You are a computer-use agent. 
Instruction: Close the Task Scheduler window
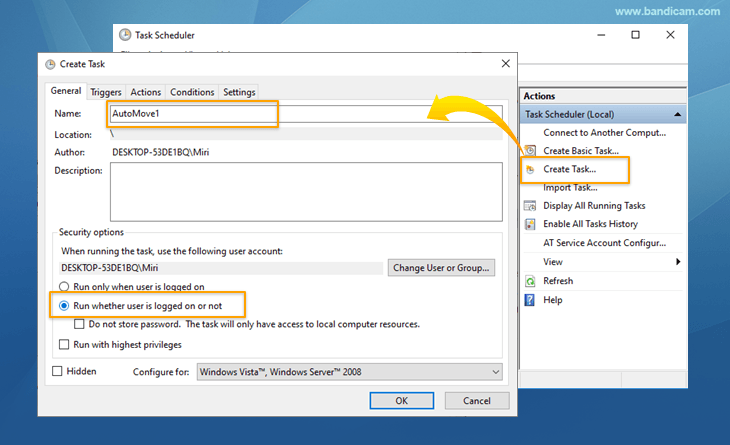pyautogui.click(x=670, y=35)
